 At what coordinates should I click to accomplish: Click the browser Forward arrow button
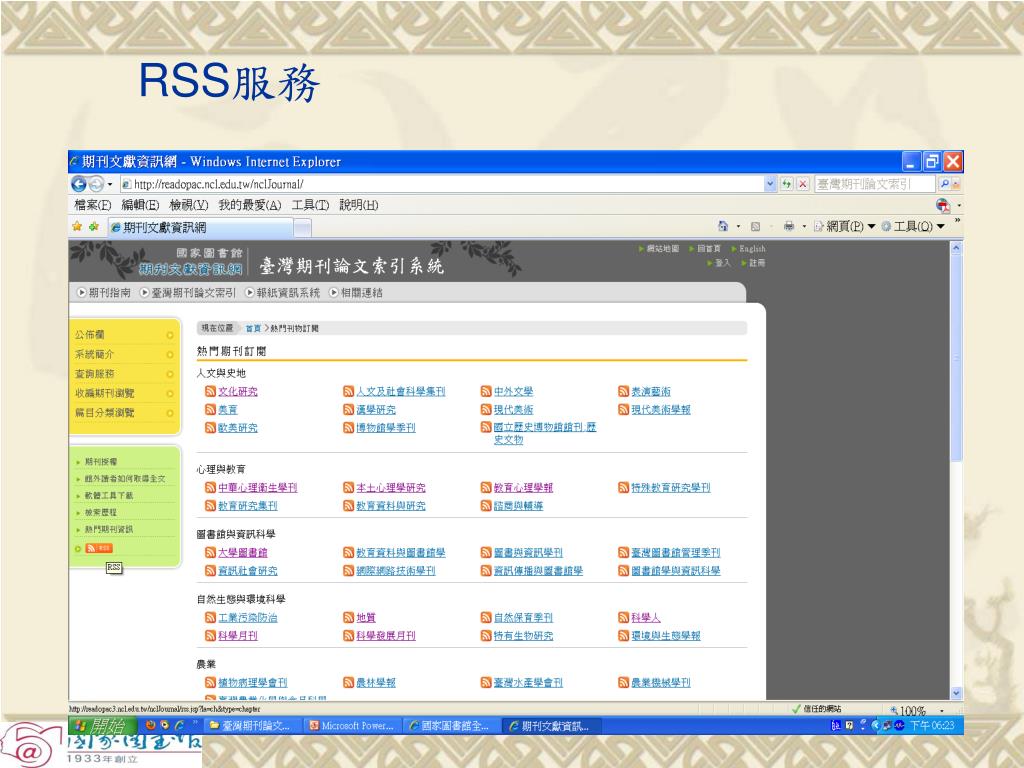[x=96, y=184]
